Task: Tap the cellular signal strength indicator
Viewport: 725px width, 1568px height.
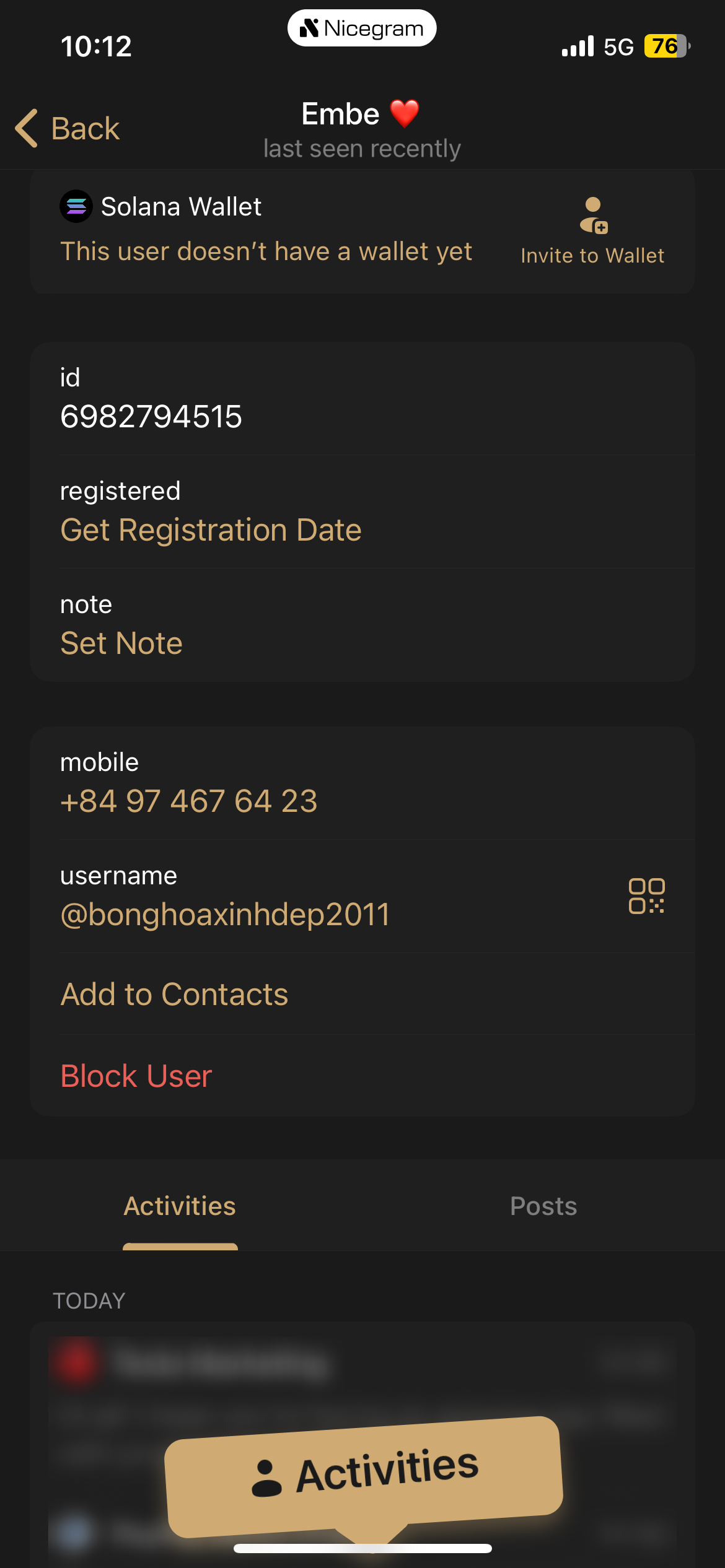Action: (x=578, y=46)
